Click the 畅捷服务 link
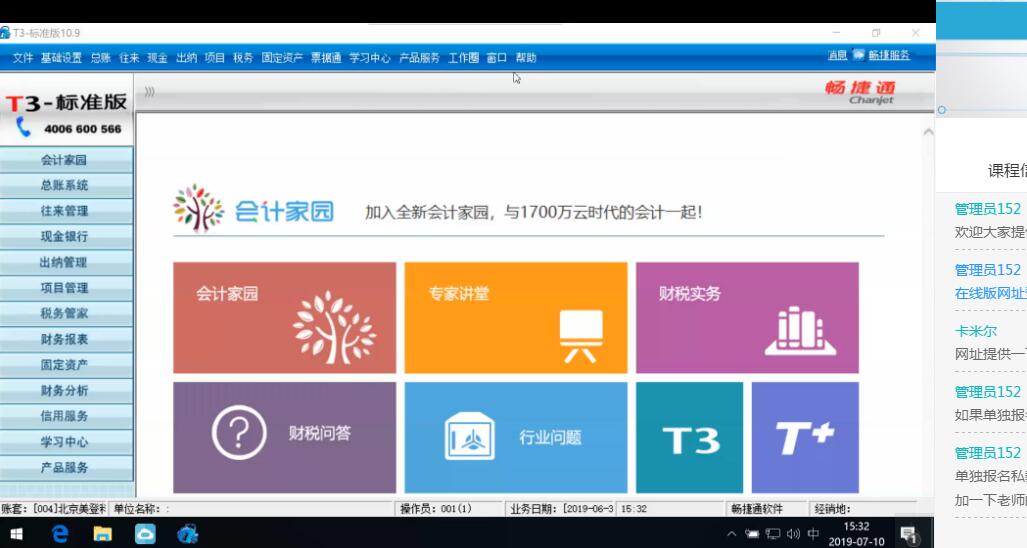 coord(888,56)
